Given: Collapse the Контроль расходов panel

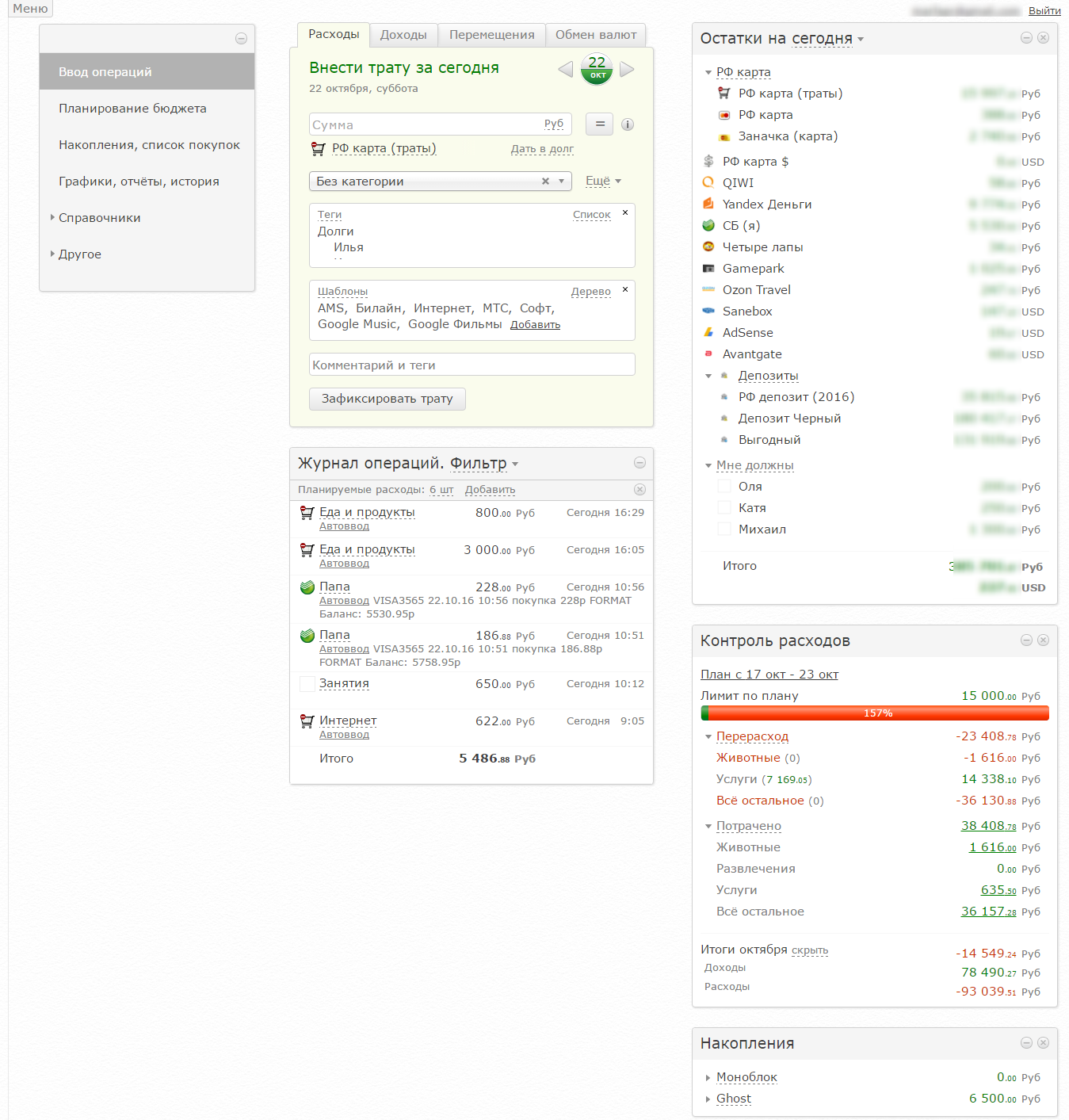Looking at the screenshot, I should tap(1026, 640).
